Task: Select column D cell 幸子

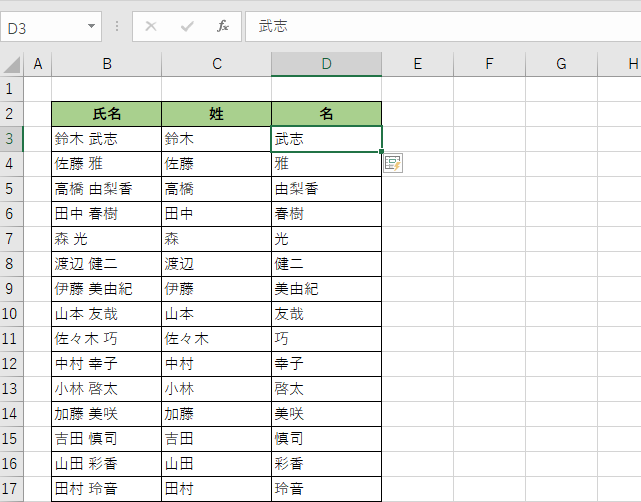Action: (x=326, y=364)
